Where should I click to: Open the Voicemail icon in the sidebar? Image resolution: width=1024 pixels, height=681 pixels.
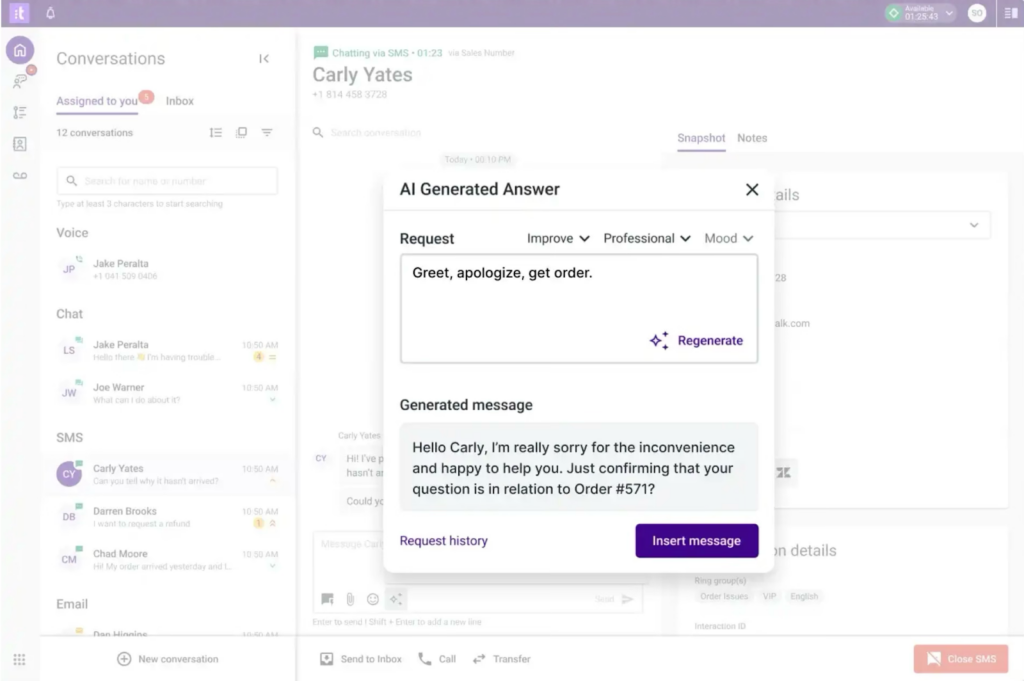[x=20, y=176]
